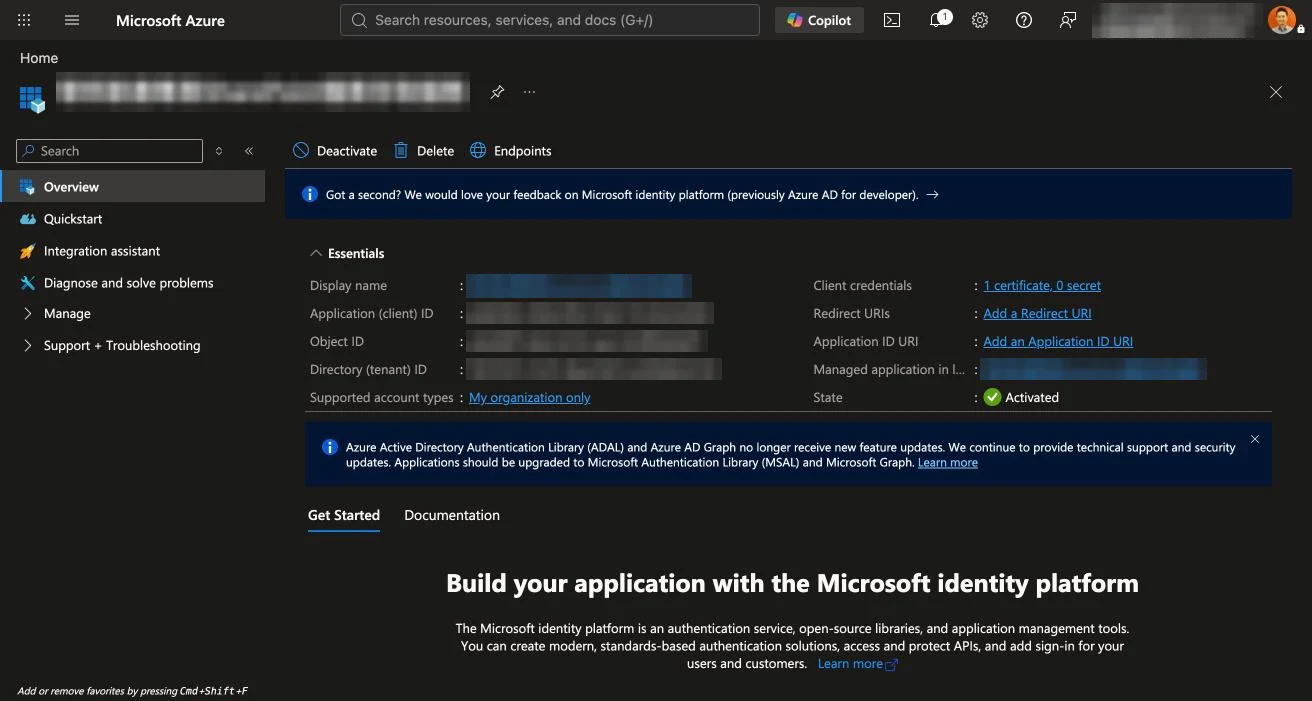Click Learn more in ADAL notice

948,463
